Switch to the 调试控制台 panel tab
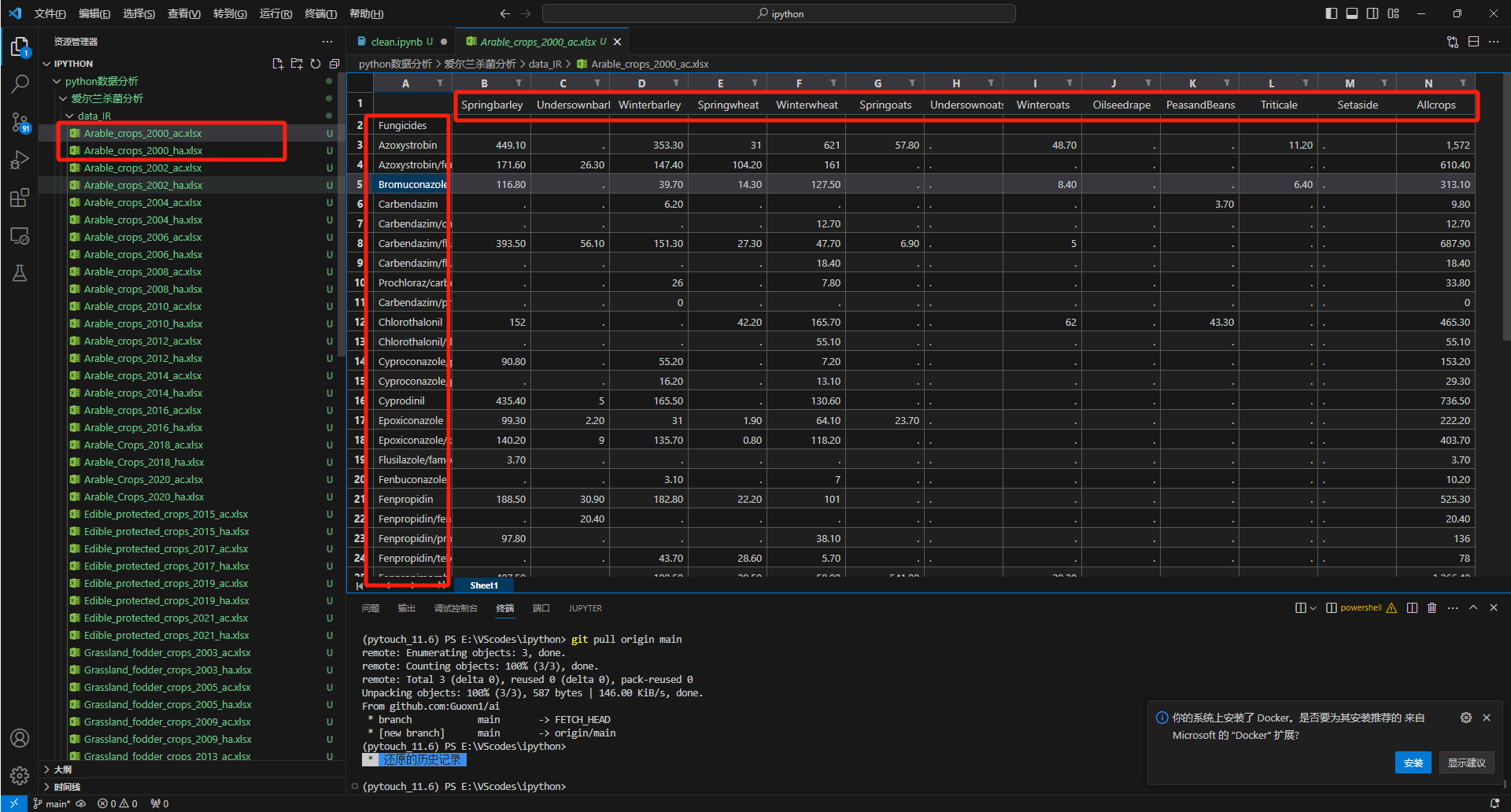The width and height of the screenshot is (1511, 812). 456,608
